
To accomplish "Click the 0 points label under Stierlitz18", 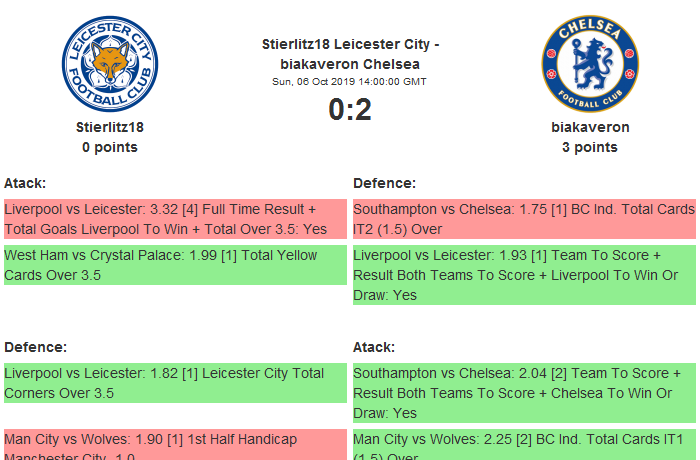I will 110,147.
